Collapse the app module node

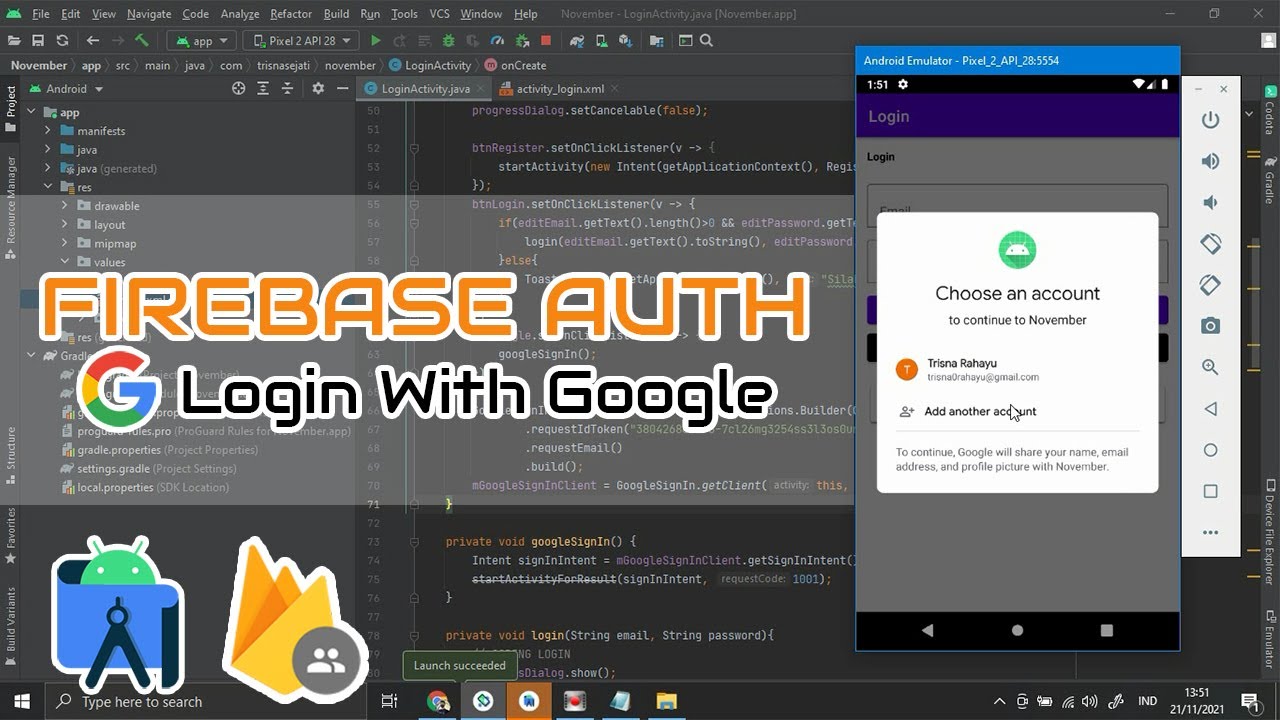pyautogui.click(x=33, y=112)
